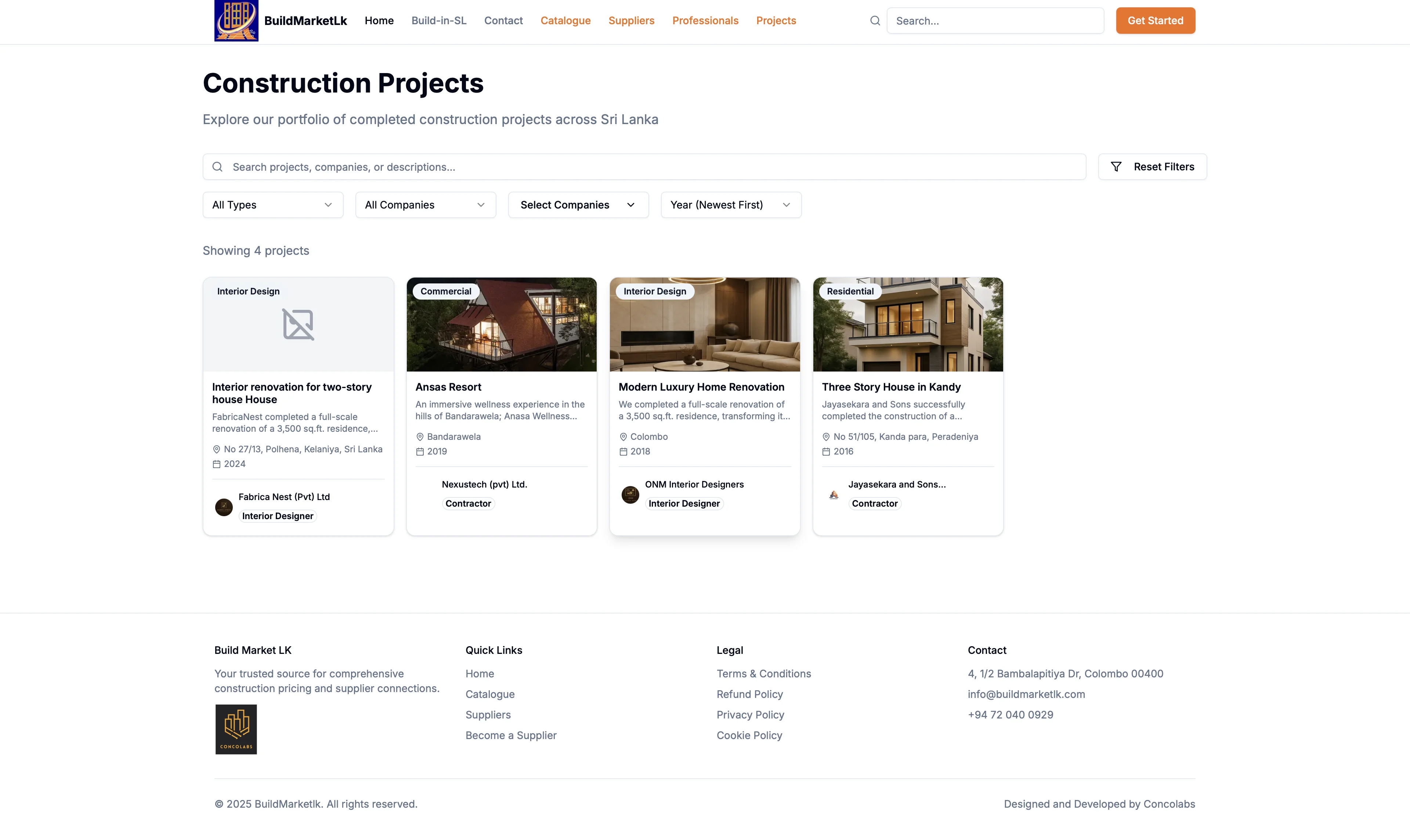Open the All Companies dropdown

[x=425, y=204]
